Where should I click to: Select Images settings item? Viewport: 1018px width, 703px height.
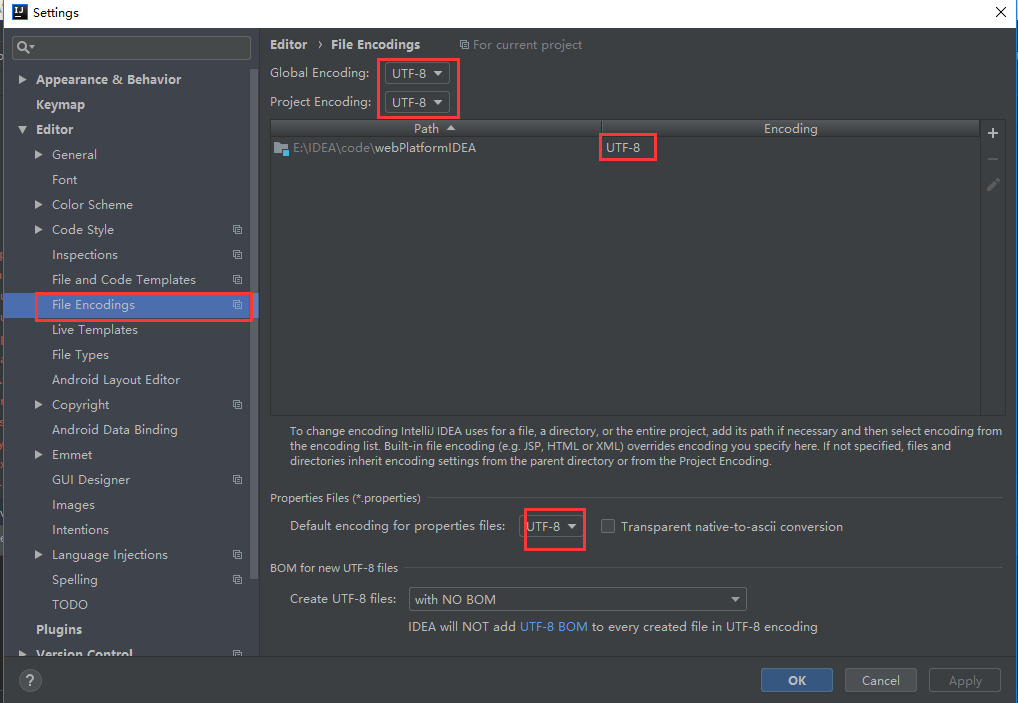pos(73,504)
